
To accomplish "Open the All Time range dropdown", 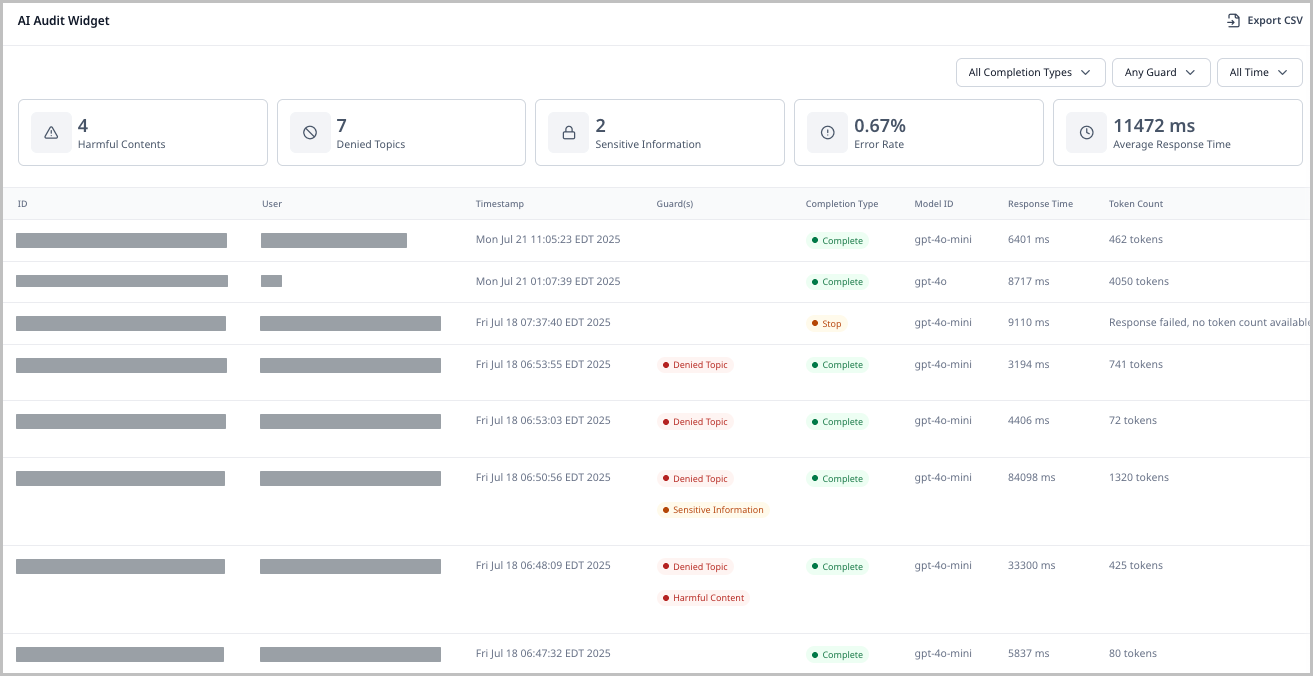I will tap(1258, 73).
